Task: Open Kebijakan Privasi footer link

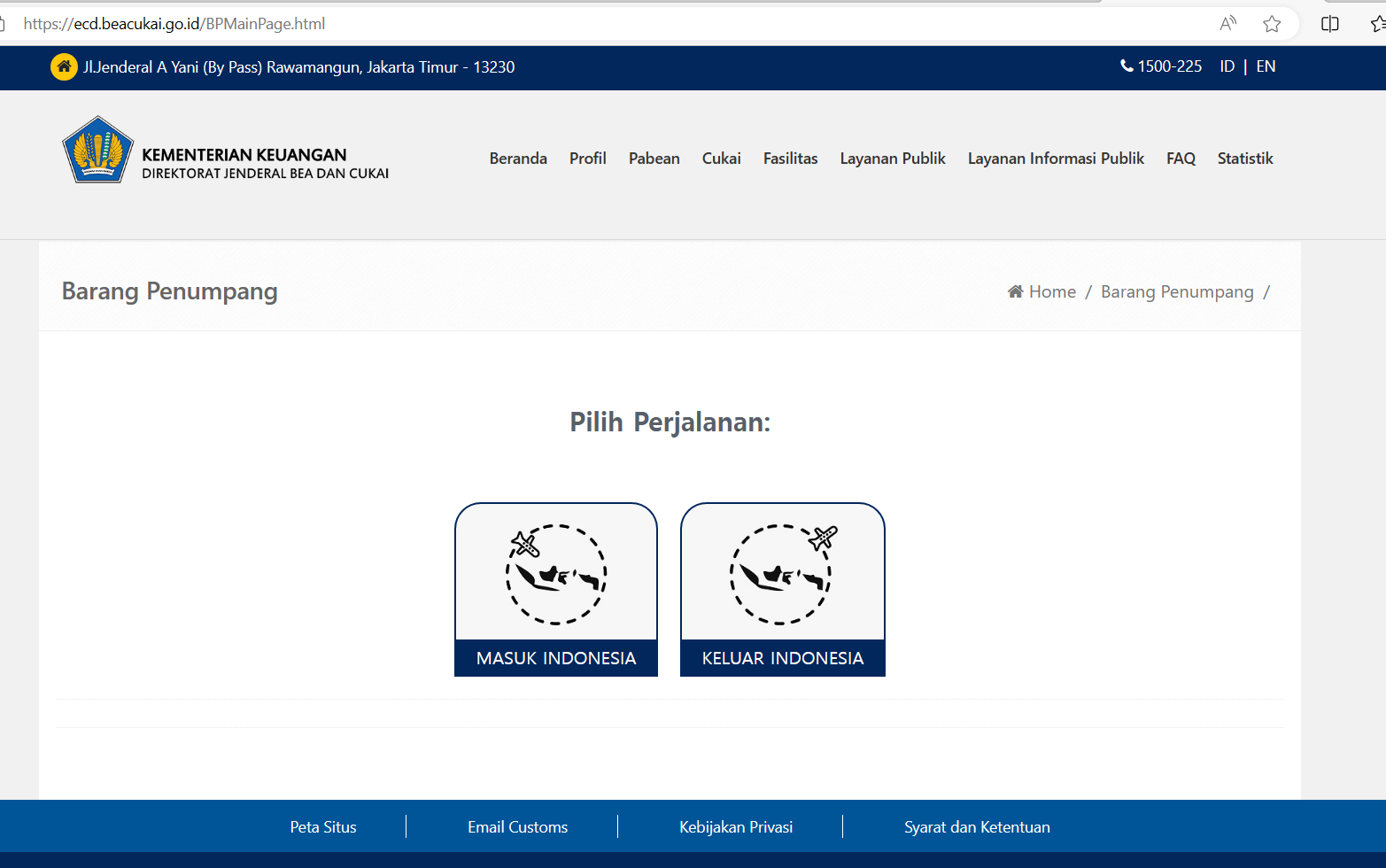Action: pyautogui.click(x=736, y=827)
